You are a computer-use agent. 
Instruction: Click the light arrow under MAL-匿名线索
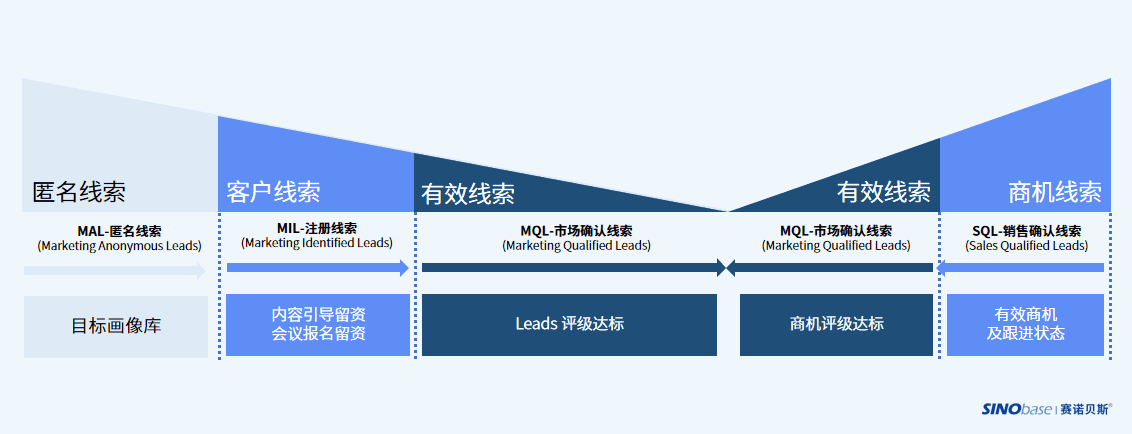click(x=116, y=271)
